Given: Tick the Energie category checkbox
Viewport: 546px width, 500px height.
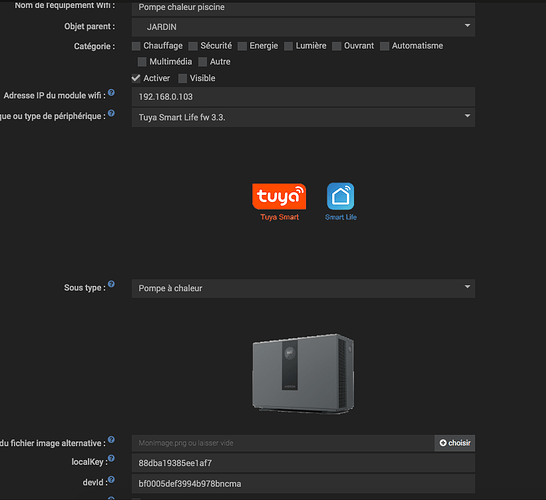Looking at the screenshot, I should tap(242, 46).
